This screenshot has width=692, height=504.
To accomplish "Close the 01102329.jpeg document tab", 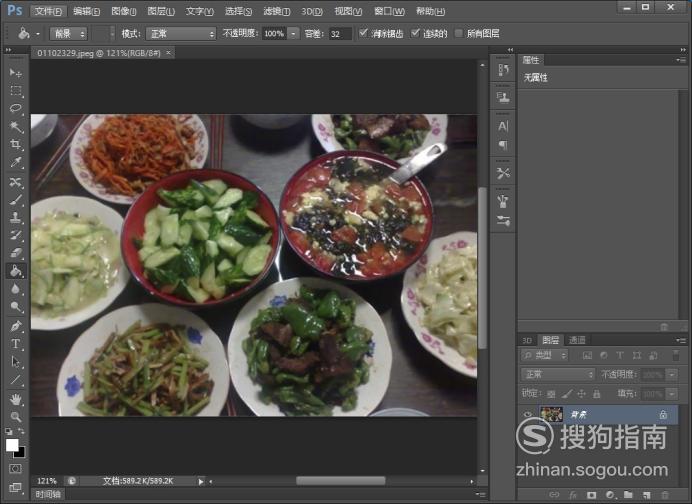I will (168, 53).
